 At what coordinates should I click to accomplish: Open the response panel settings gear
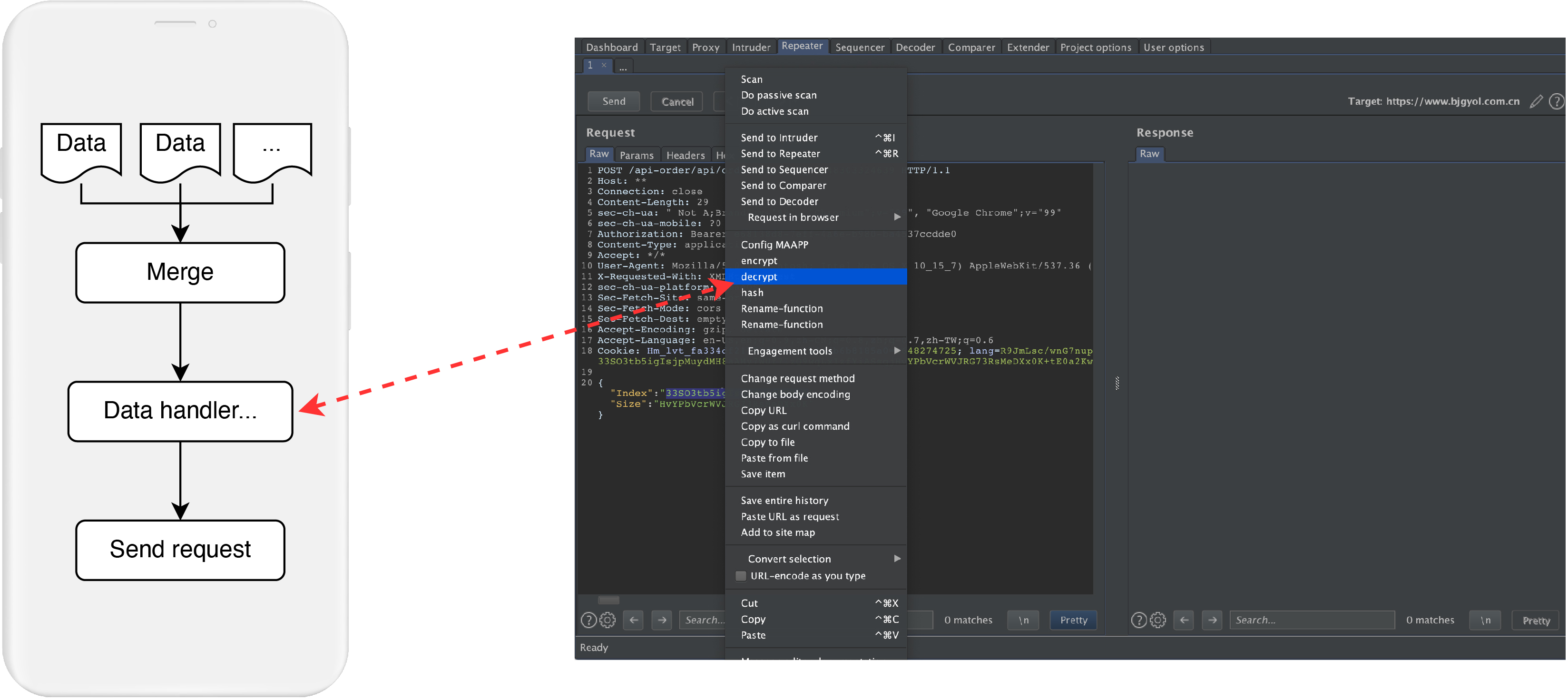coord(1158,620)
